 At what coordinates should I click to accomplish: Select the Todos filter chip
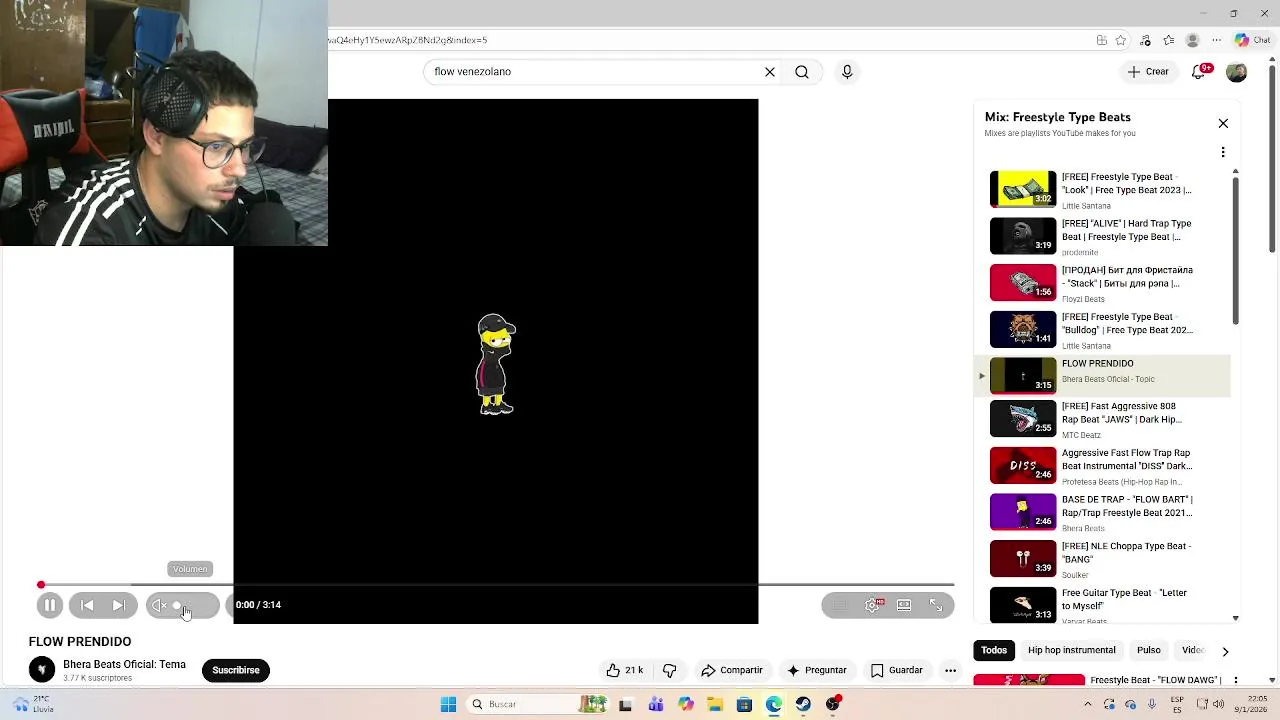994,650
